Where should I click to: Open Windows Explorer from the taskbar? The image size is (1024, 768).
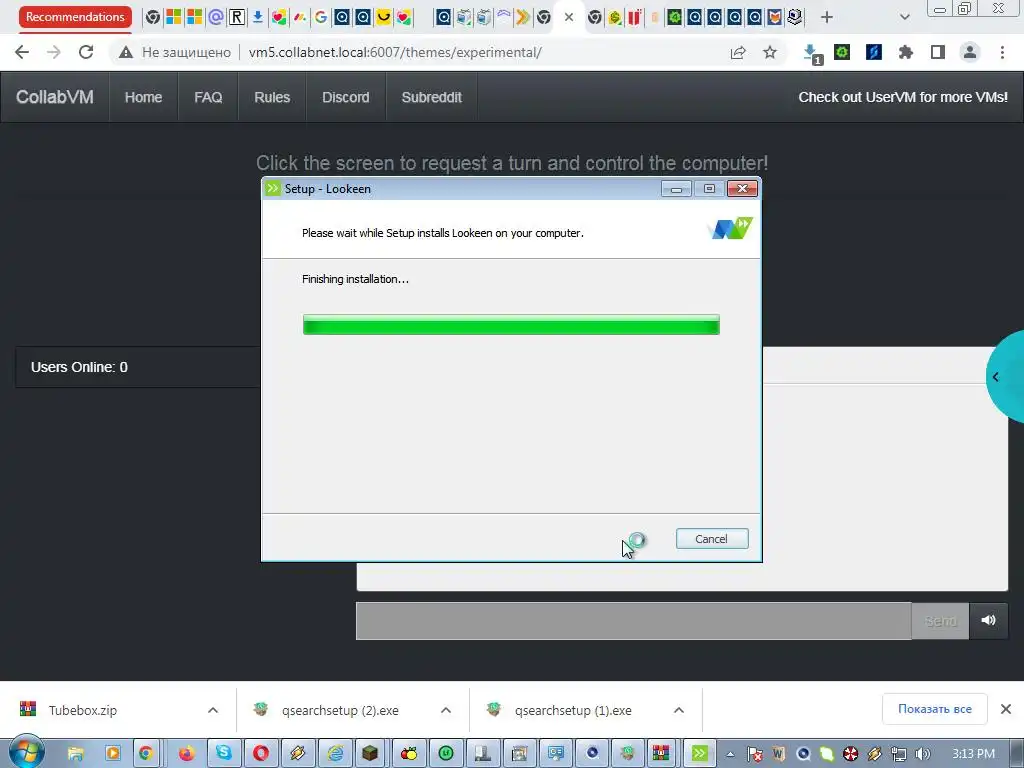coord(76,754)
